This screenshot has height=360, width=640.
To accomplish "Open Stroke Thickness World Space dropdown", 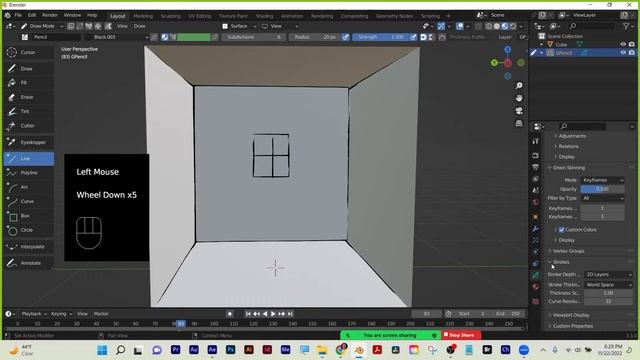I will click(x=608, y=285).
